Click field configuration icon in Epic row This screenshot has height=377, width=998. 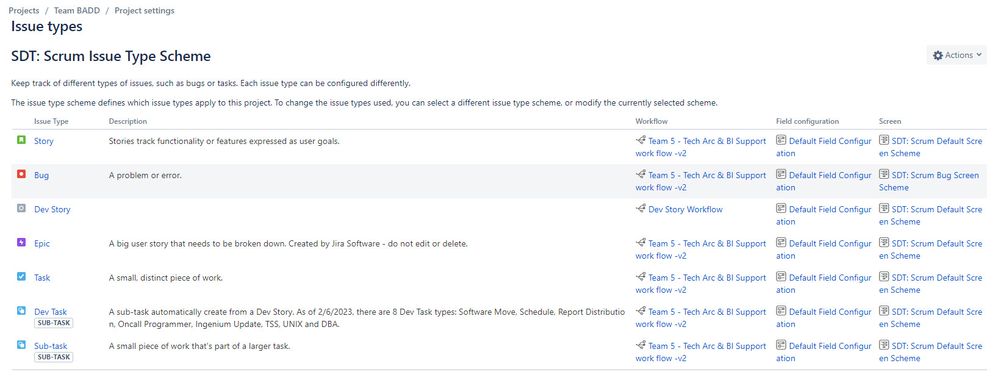tap(781, 243)
